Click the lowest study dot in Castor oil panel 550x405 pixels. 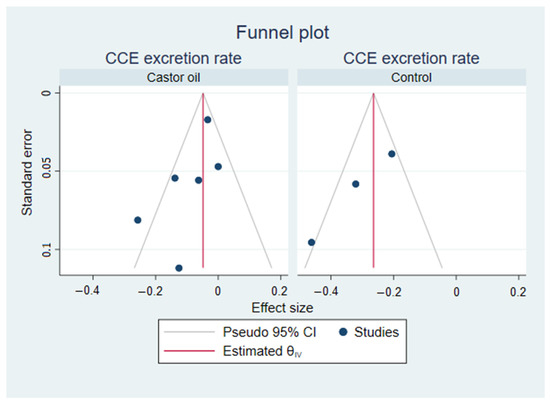179,268
